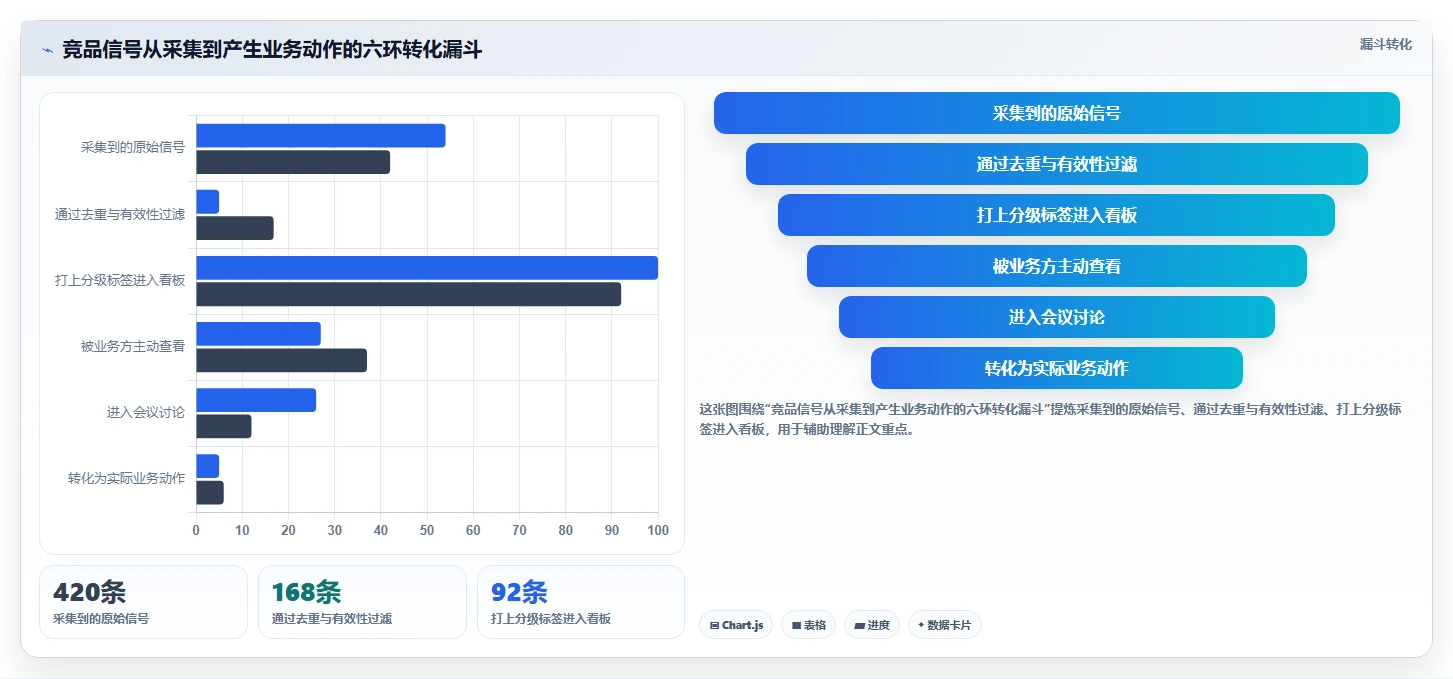This screenshot has width=1453, height=679.
Task: Click the x-axis tick label 100
Action: (x=658, y=530)
